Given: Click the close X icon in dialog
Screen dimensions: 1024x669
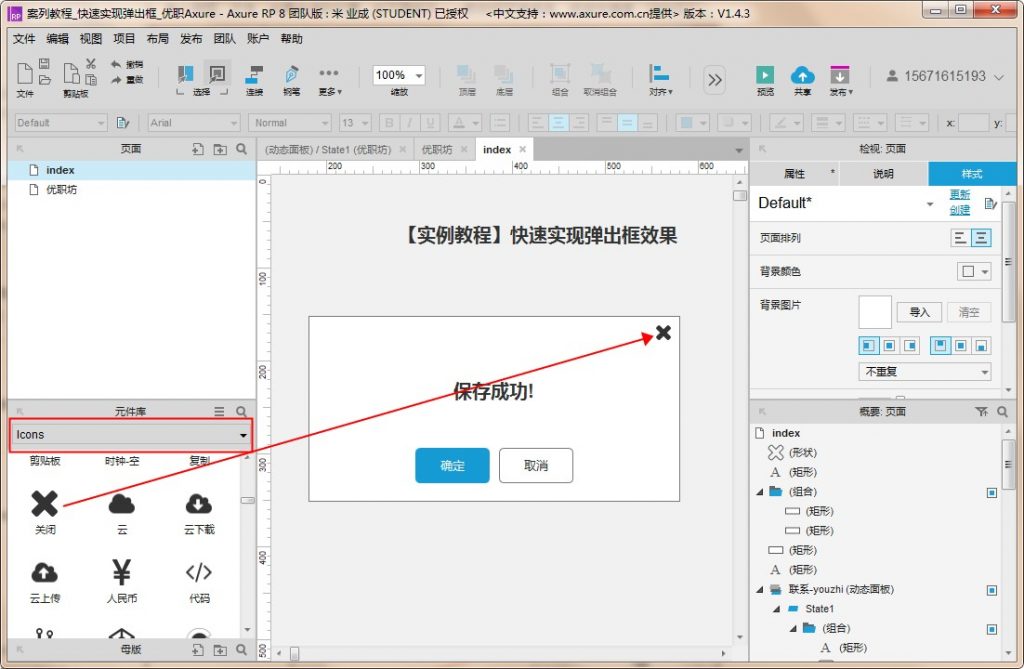Looking at the screenshot, I should [663, 333].
